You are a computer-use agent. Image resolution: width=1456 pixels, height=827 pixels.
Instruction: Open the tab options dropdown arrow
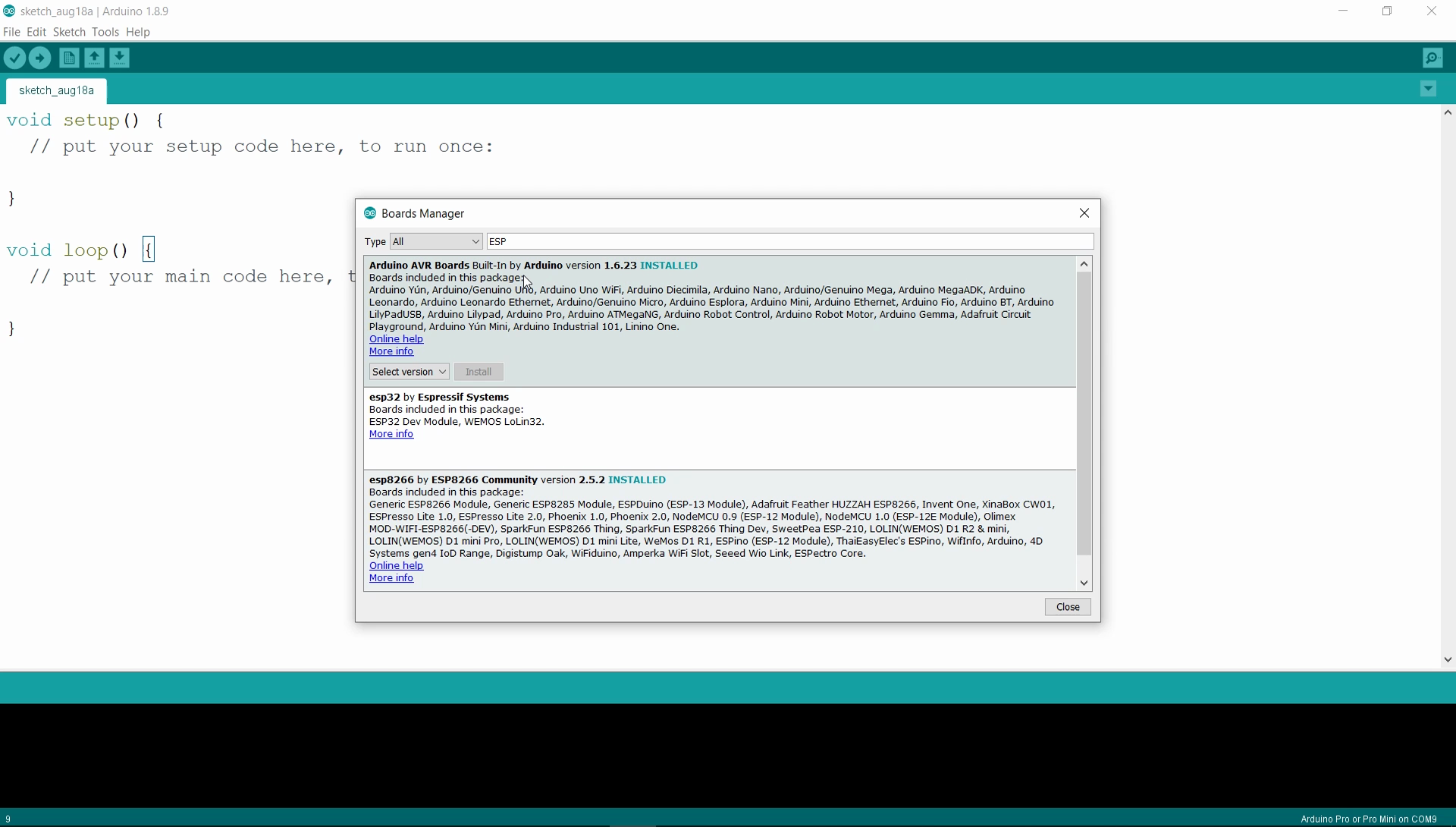[x=1428, y=89]
